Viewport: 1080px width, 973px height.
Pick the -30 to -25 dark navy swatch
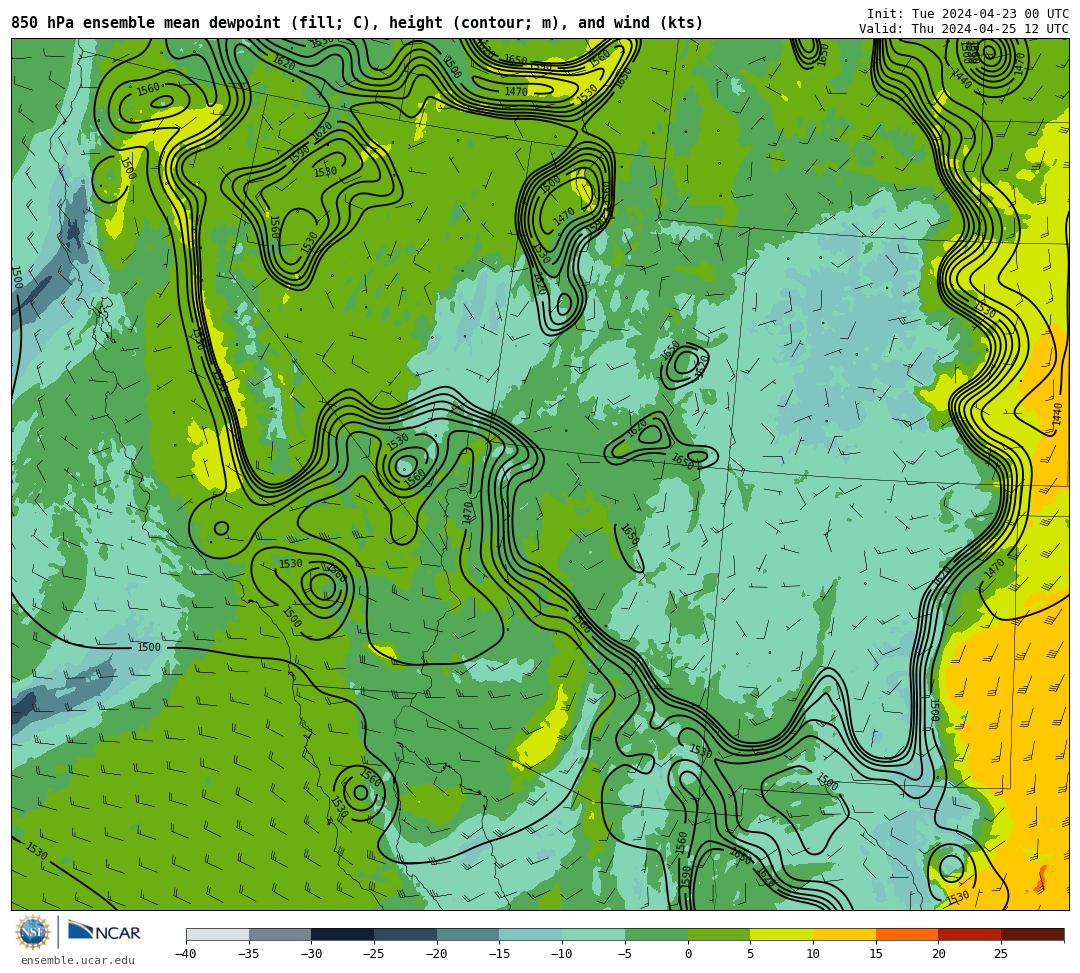[x=343, y=934]
